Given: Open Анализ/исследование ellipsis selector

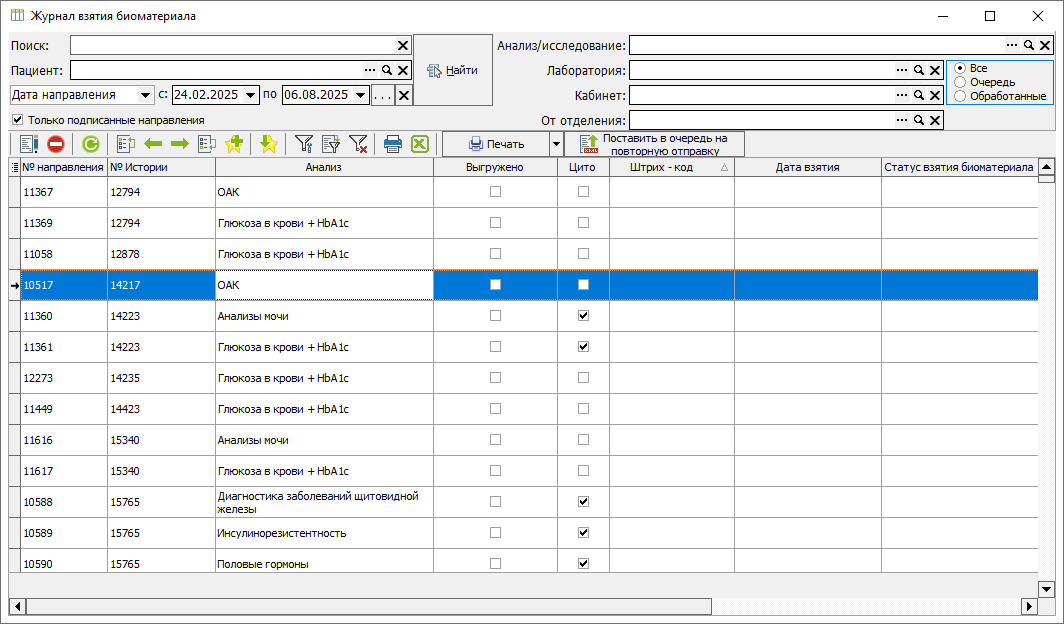Looking at the screenshot, I should (x=1012, y=45).
